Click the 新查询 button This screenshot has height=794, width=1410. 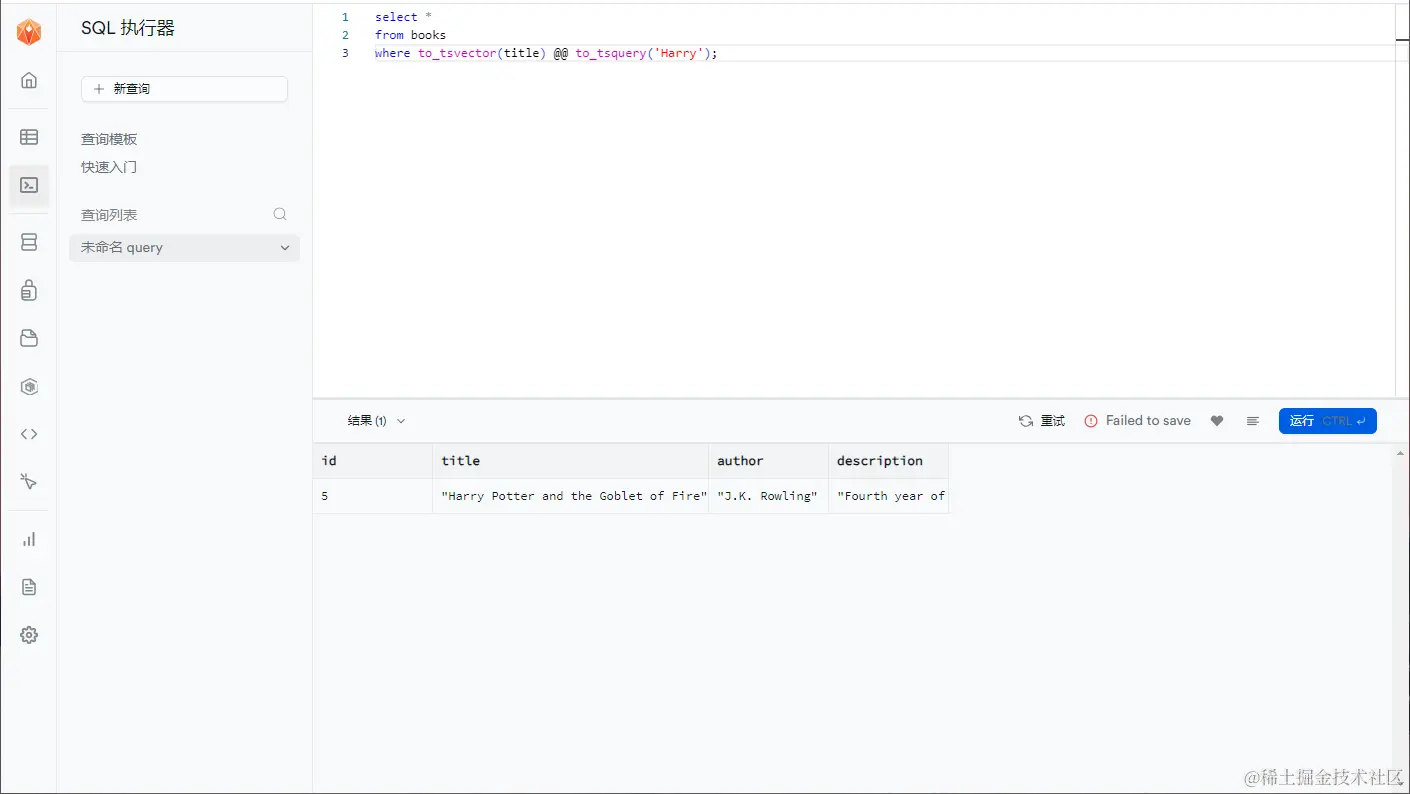click(x=184, y=89)
